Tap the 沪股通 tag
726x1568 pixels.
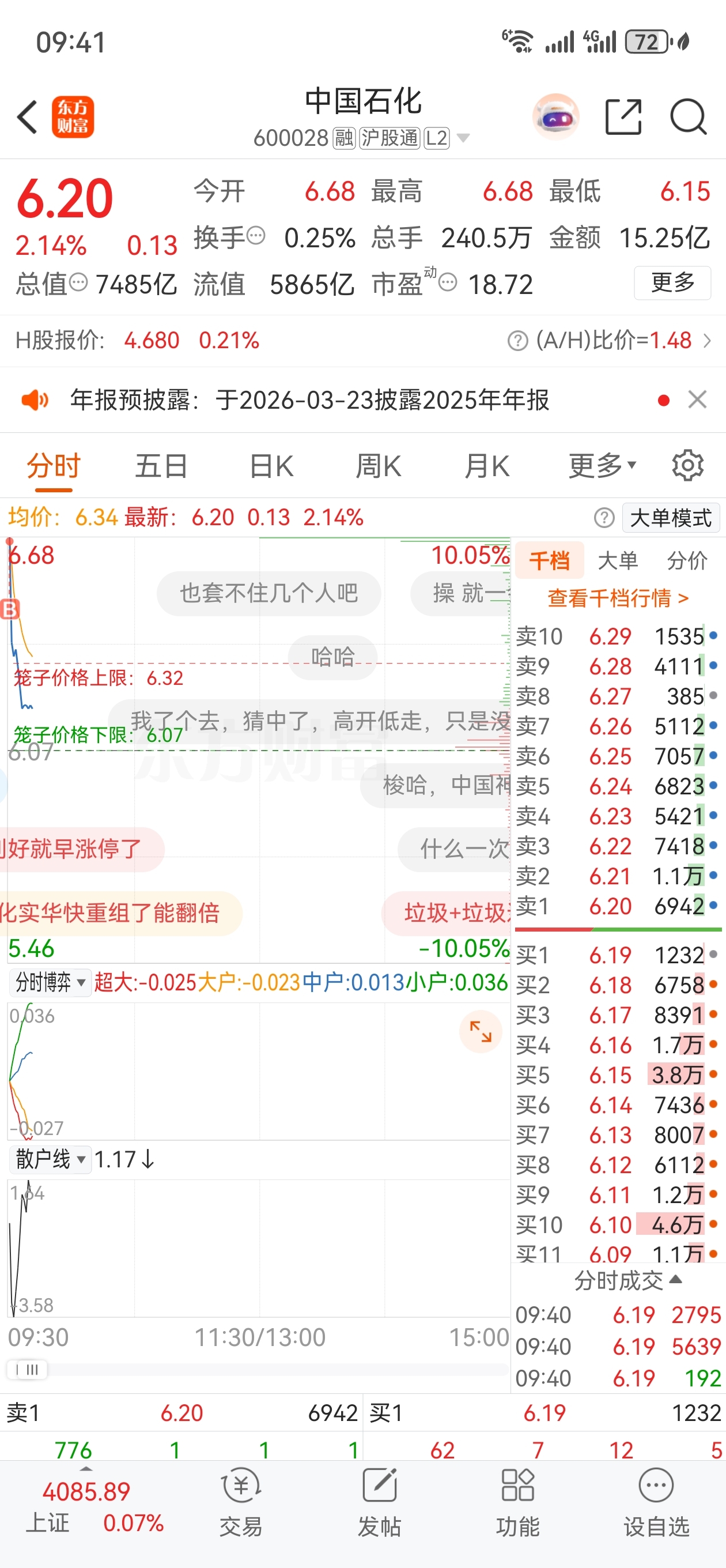pyautogui.click(x=390, y=138)
